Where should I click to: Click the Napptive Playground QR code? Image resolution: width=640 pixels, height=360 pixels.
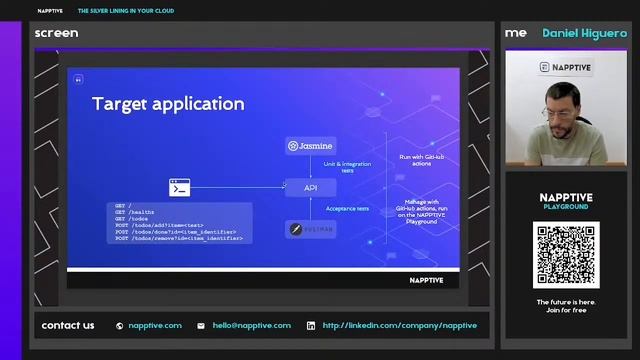566,255
